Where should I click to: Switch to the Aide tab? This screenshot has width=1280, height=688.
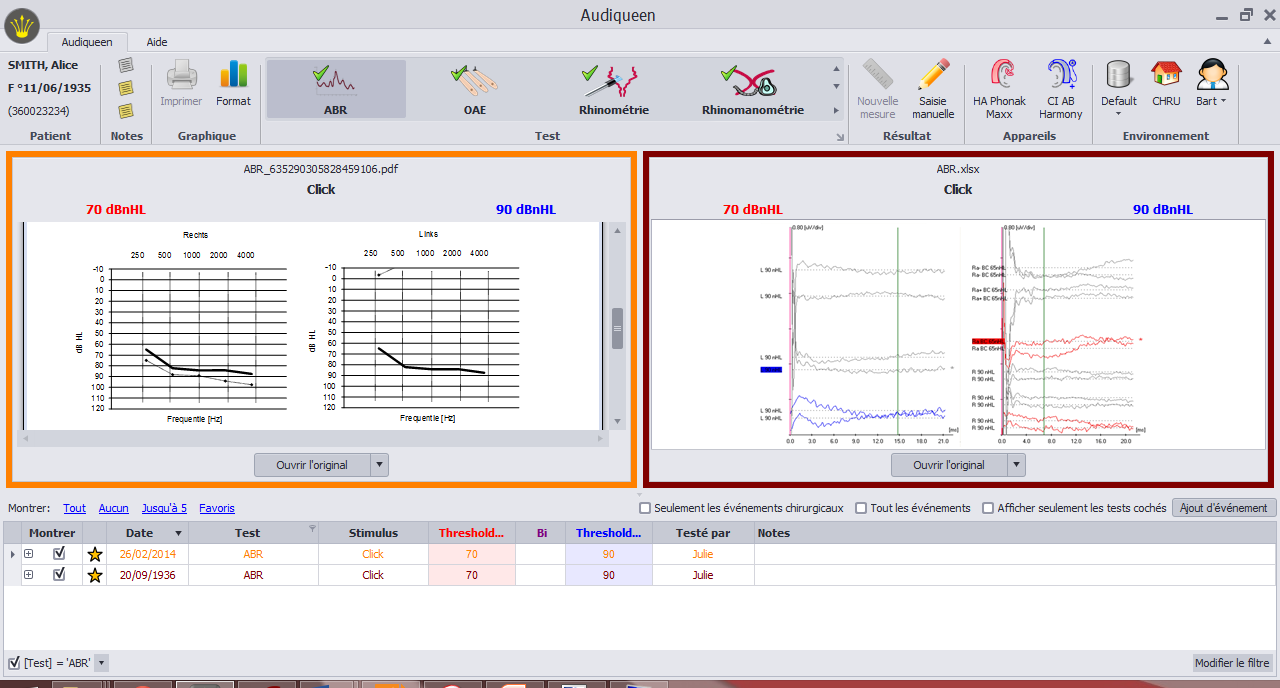click(156, 42)
